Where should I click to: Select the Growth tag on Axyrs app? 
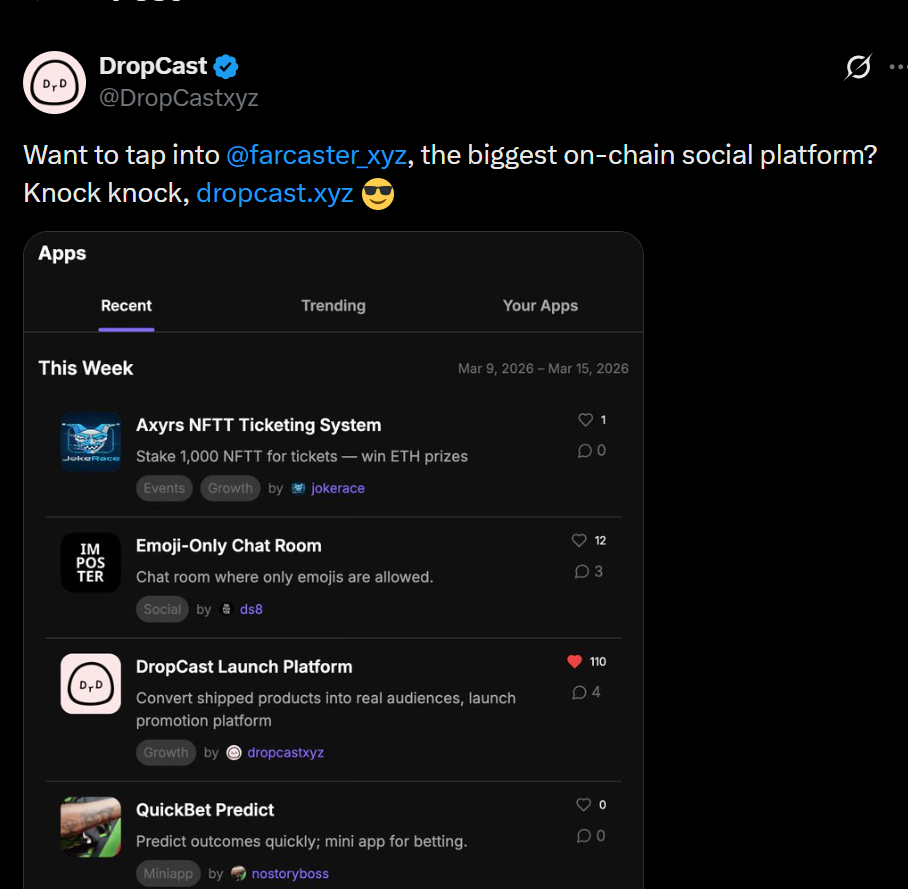point(230,489)
